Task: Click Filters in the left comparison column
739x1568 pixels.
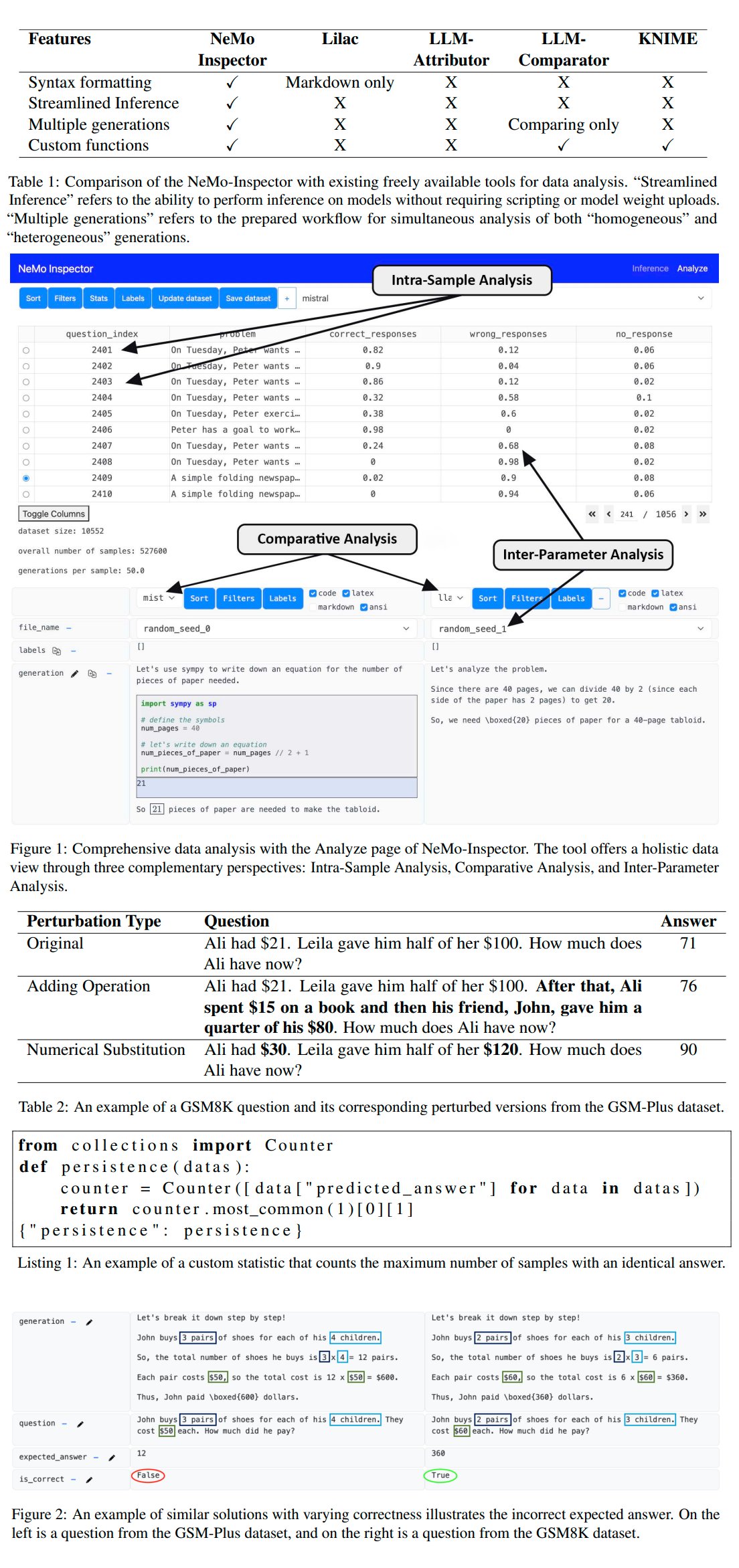Action: point(239,598)
